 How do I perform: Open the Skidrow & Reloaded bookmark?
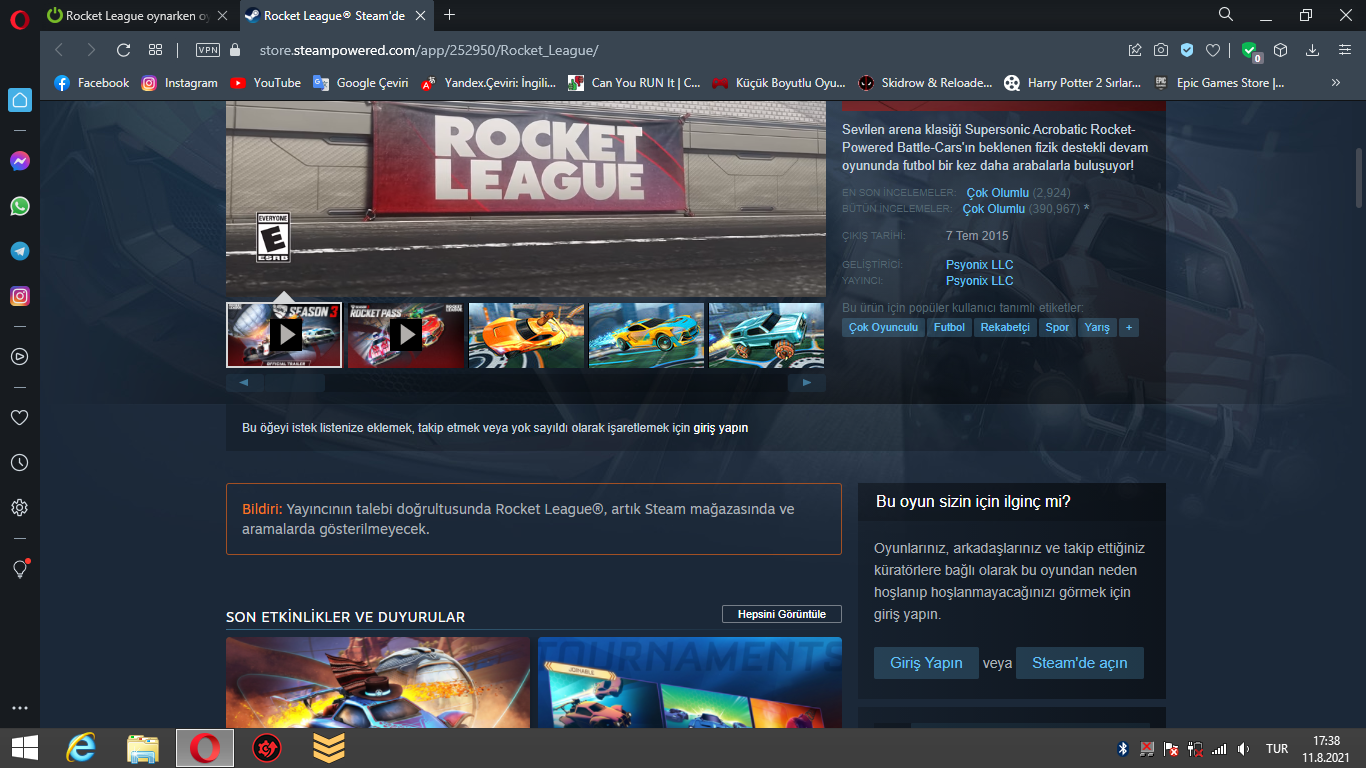click(x=925, y=83)
